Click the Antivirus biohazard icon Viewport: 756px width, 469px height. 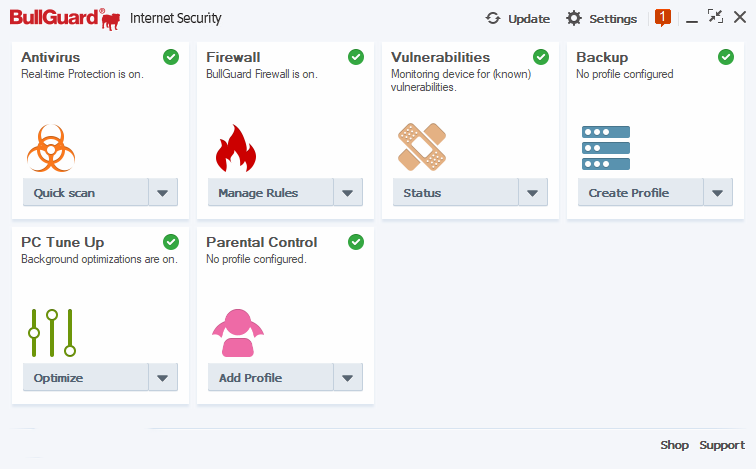pyautogui.click(x=52, y=148)
